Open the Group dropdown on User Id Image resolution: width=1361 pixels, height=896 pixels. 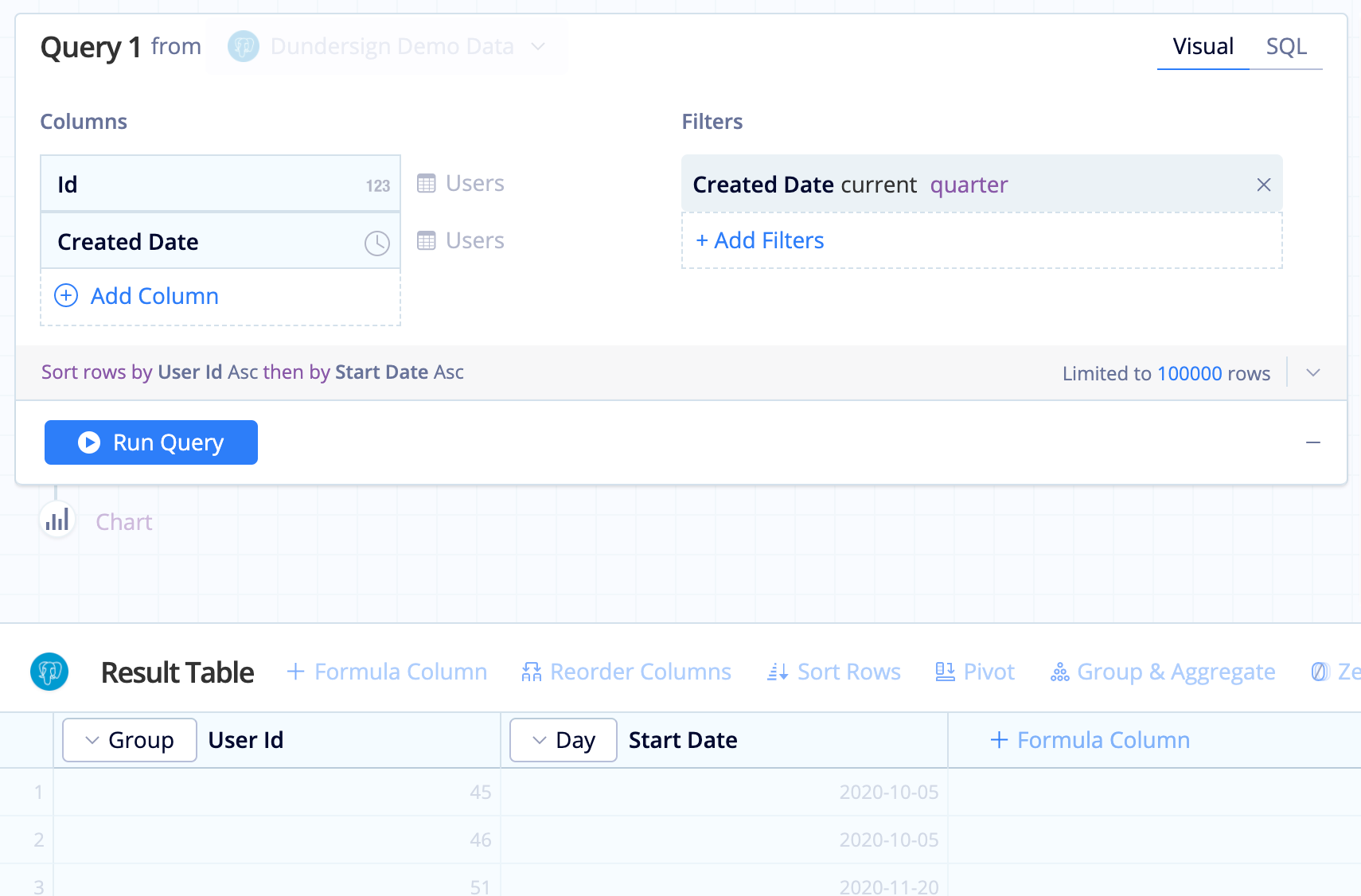tap(130, 740)
